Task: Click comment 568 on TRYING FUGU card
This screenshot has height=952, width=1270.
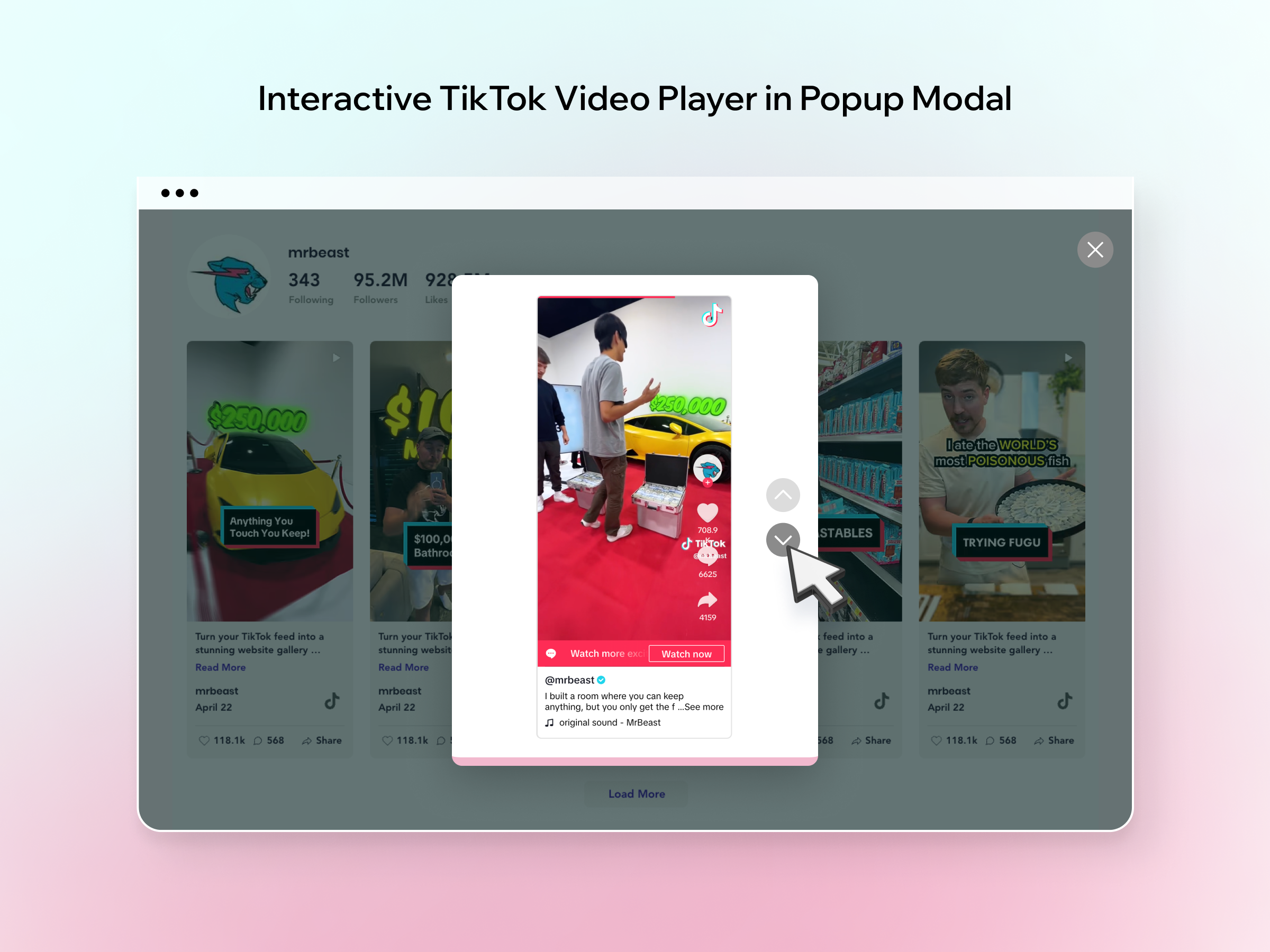Action: point(1001,740)
